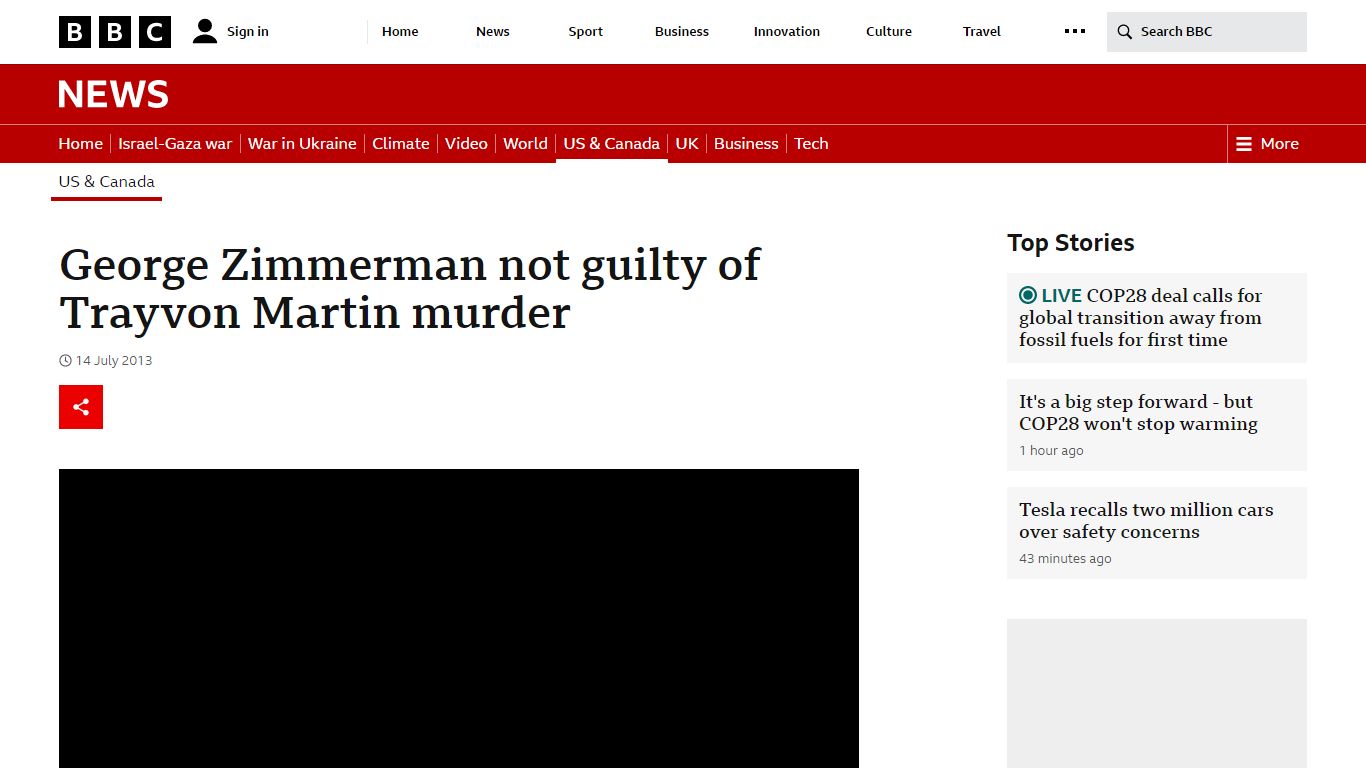
Task: Click the 14 July 2013 date
Action: tap(114, 360)
